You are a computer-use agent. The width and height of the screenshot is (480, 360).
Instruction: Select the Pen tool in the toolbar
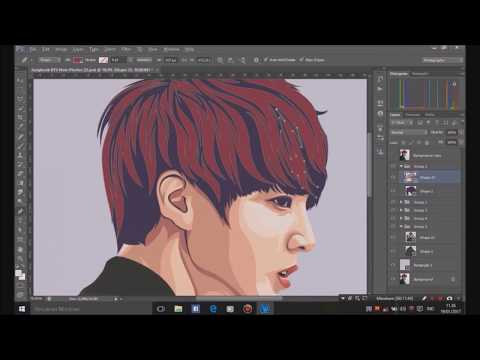coord(20,211)
